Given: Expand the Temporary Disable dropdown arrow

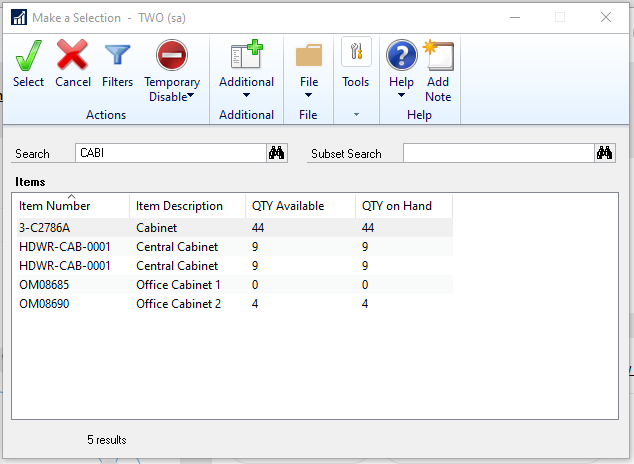Looking at the screenshot, I should tap(191, 95).
